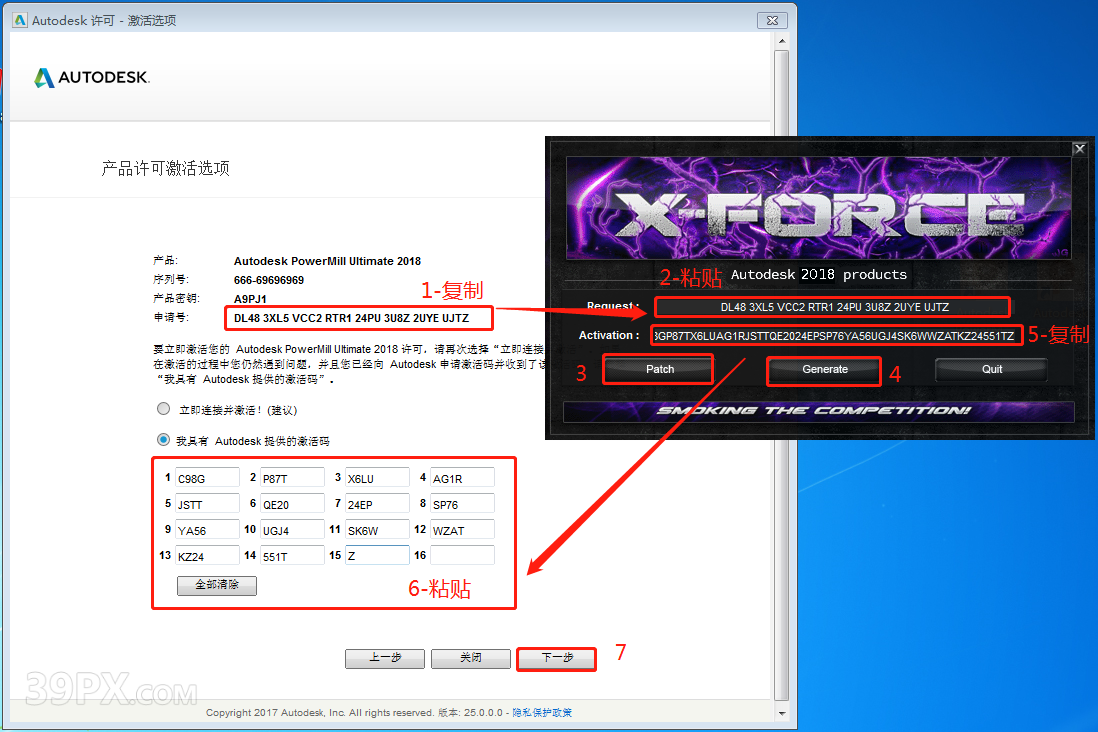Click the product name Autodesk PowerMill Ultimate 2018
This screenshot has width=1098, height=732.
[327, 261]
